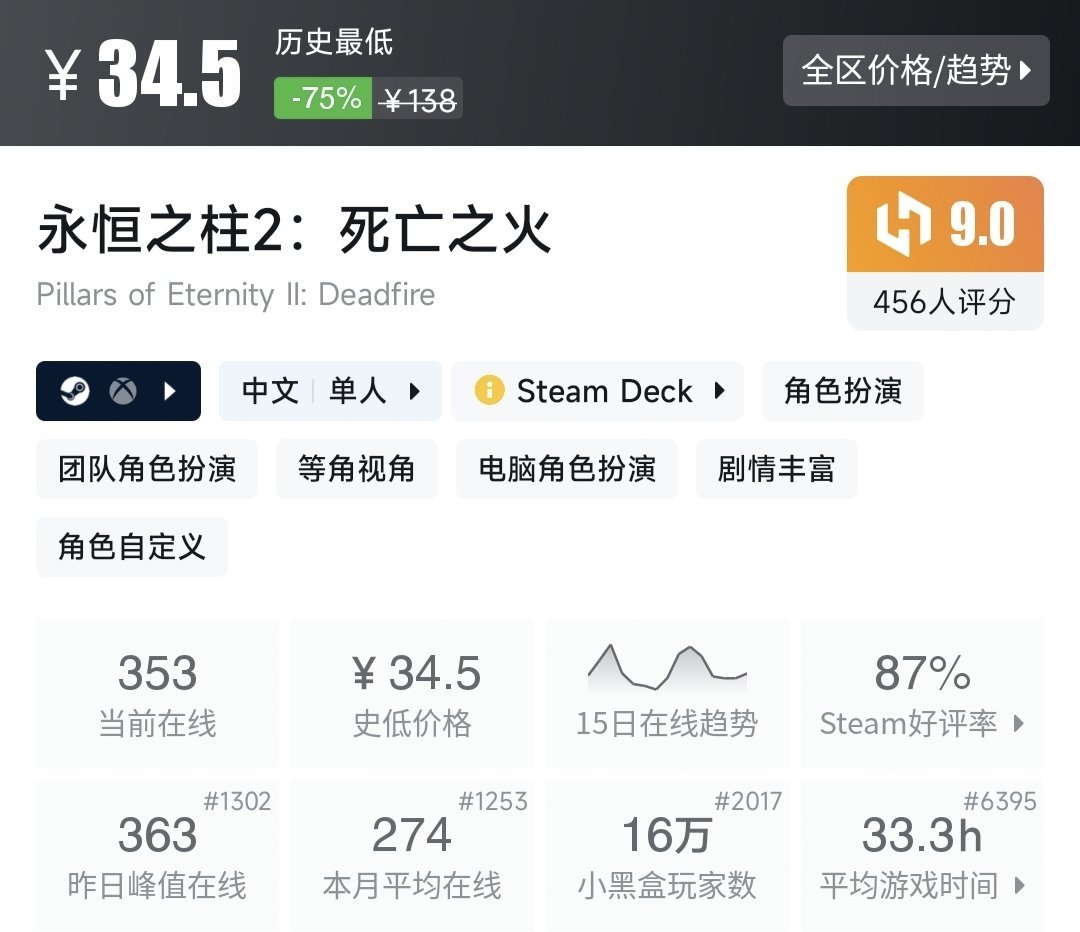Select the 角色自定义 tag
This screenshot has height=932, width=1080.
pyautogui.click(x=132, y=547)
